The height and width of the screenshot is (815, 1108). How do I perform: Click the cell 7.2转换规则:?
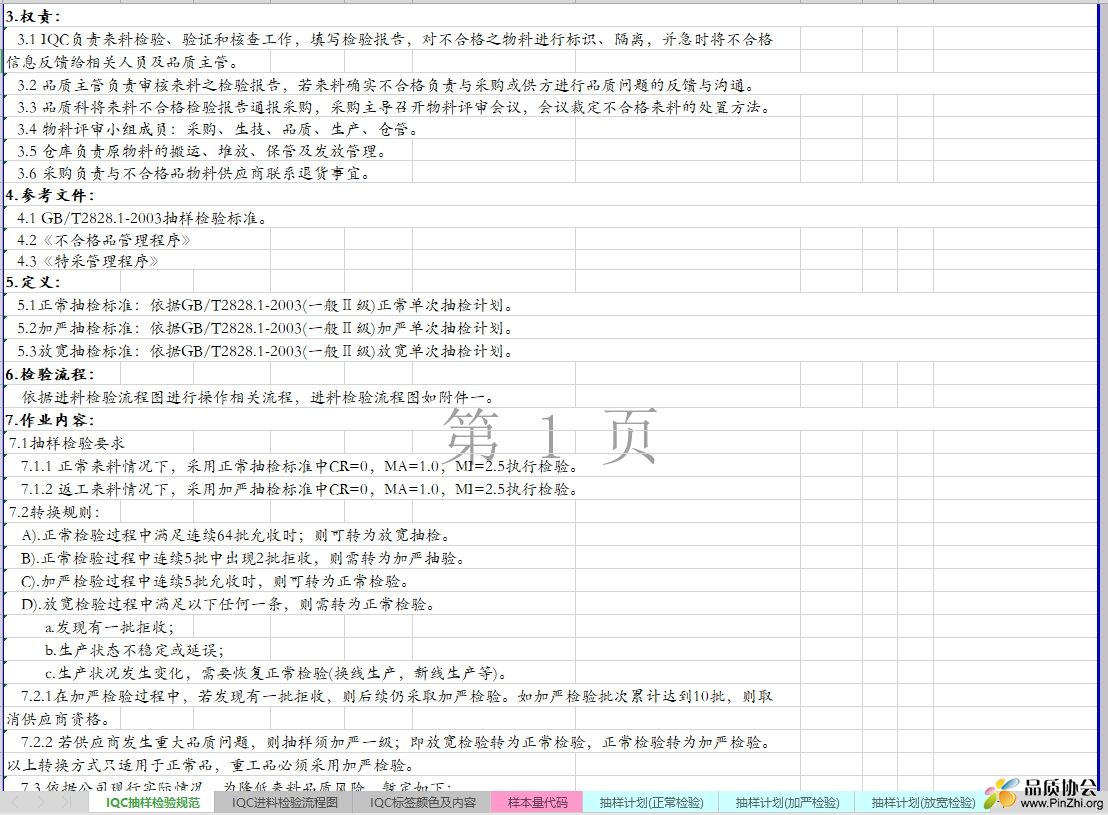pyautogui.click(x=55, y=512)
